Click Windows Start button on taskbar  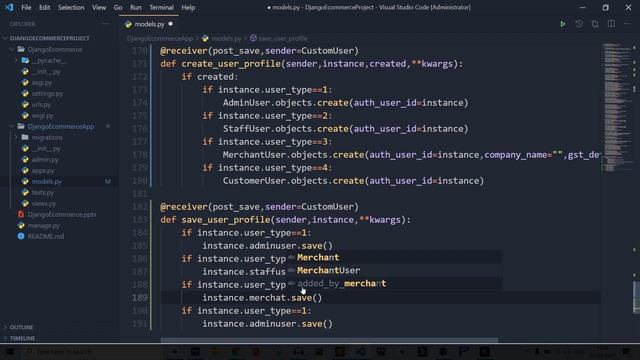tap(9, 351)
